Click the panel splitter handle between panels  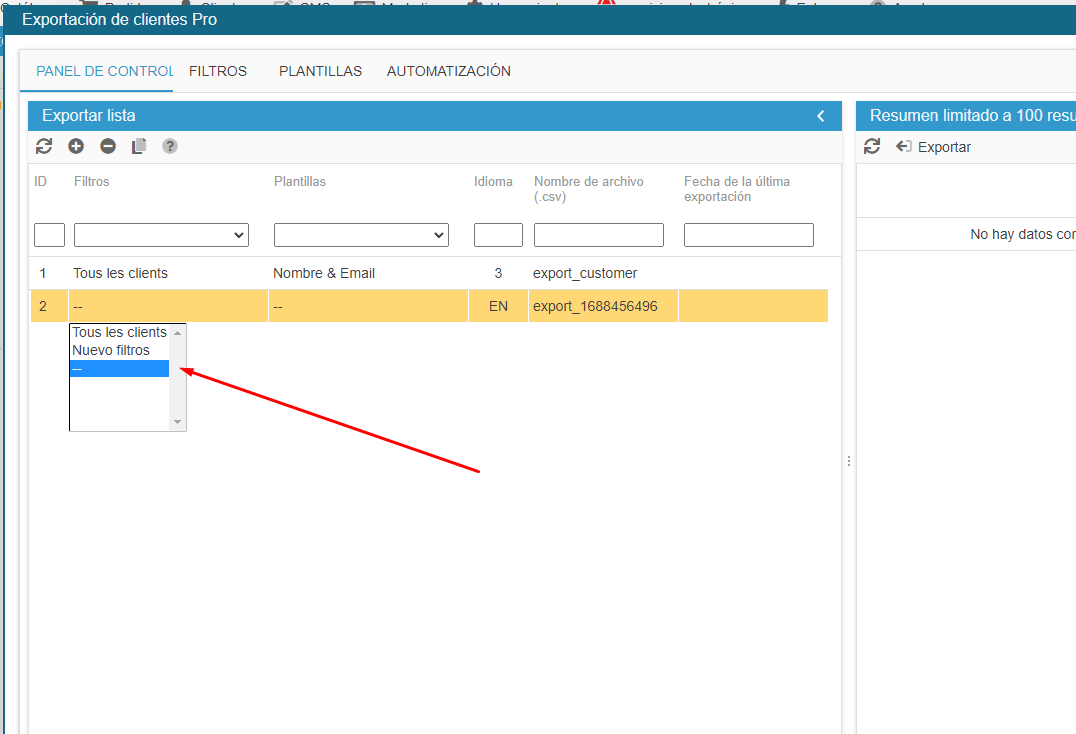pos(849,461)
